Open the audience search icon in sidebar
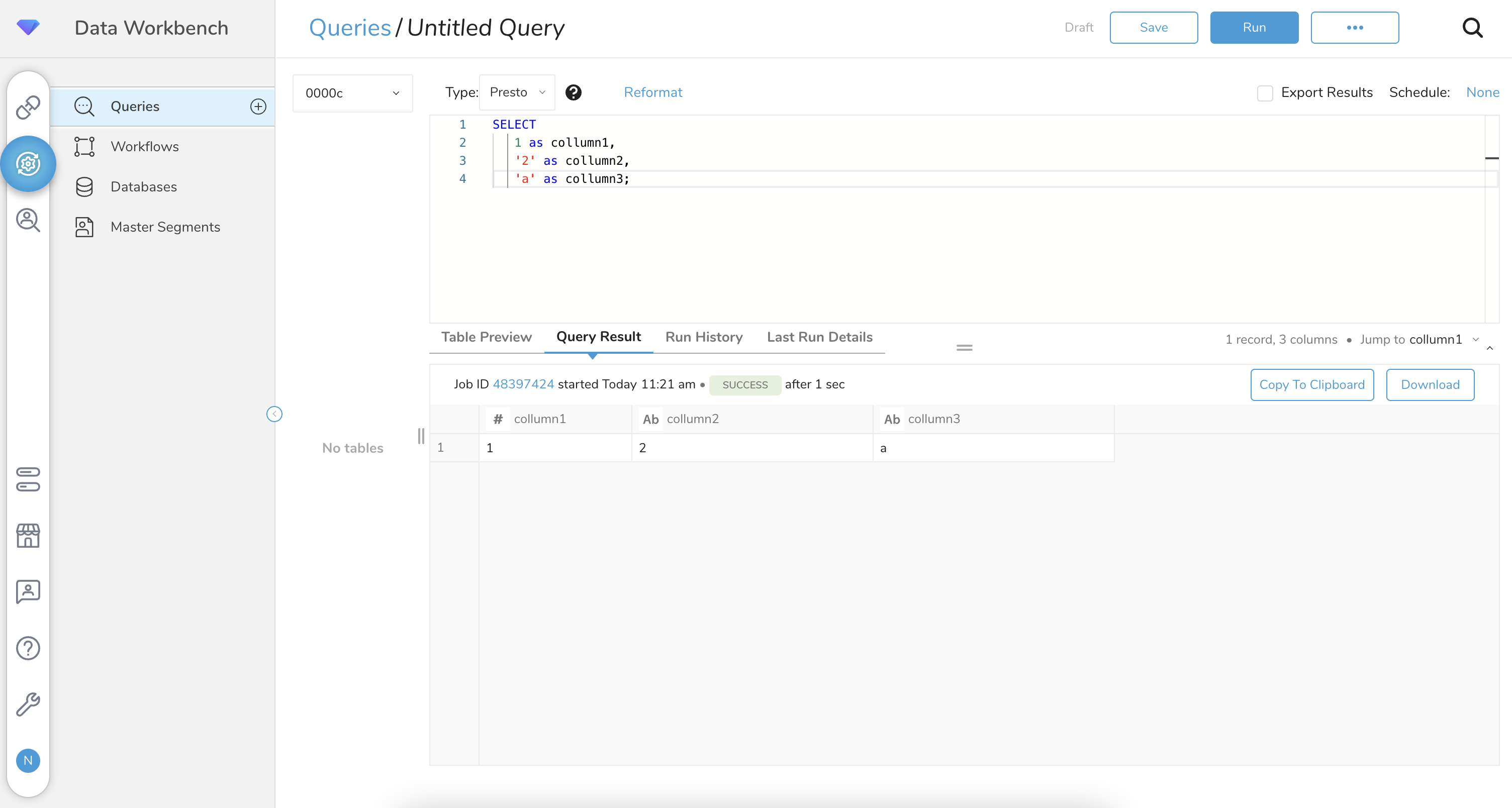This screenshot has width=1512, height=808. click(28, 220)
